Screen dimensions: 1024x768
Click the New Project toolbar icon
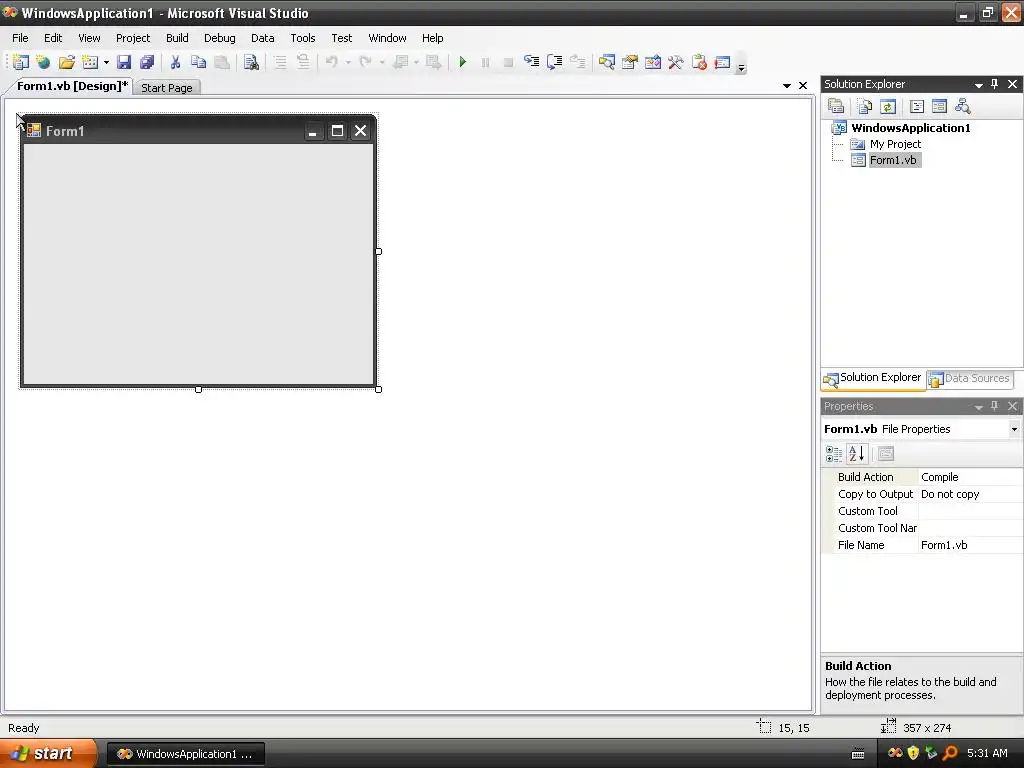(21, 62)
